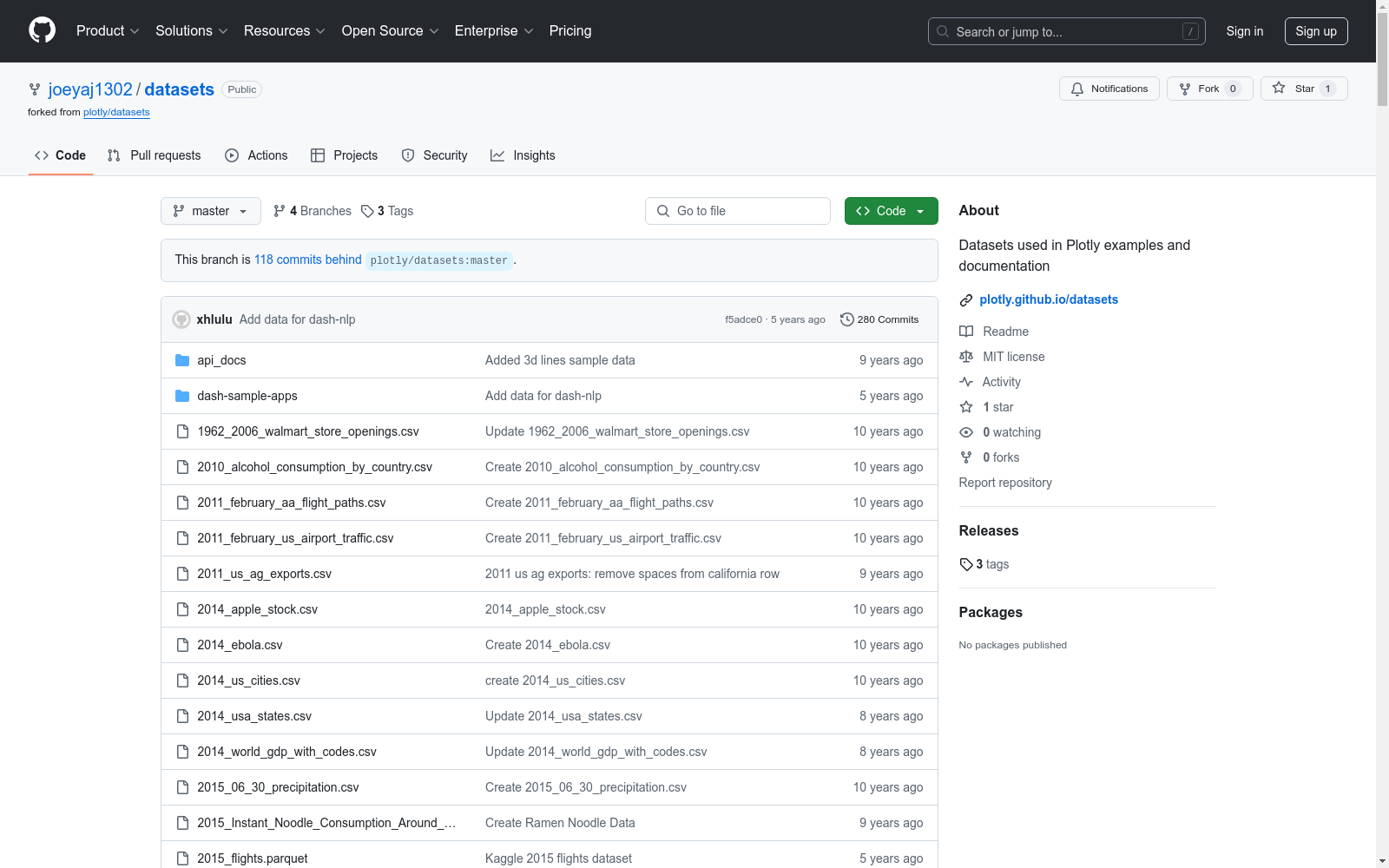
Task: Expand the Enterprise menu
Action: [x=494, y=30]
